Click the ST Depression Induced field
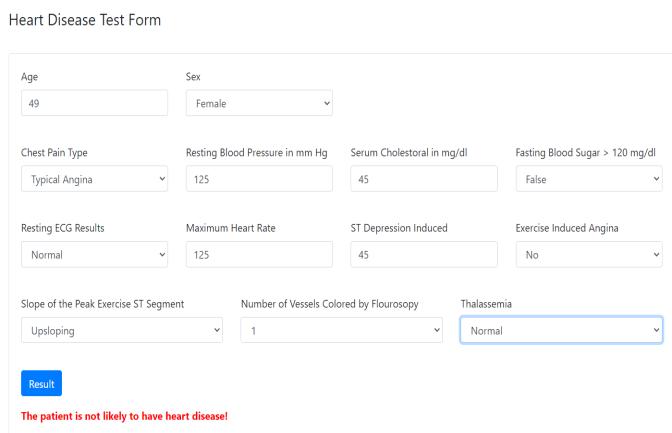 424,255
